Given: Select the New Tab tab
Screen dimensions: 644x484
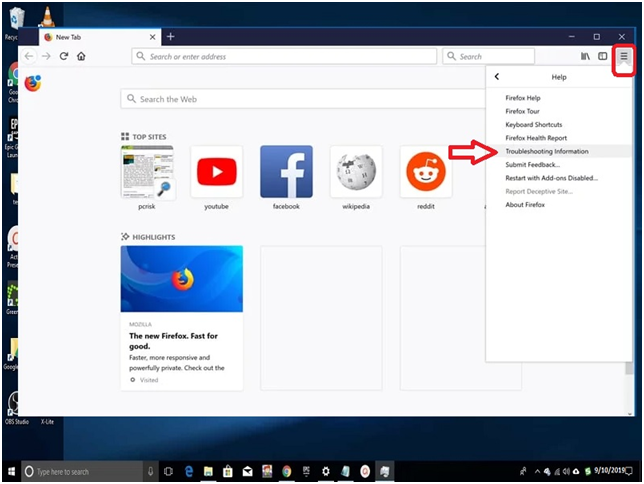Looking at the screenshot, I should (x=100, y=37).
